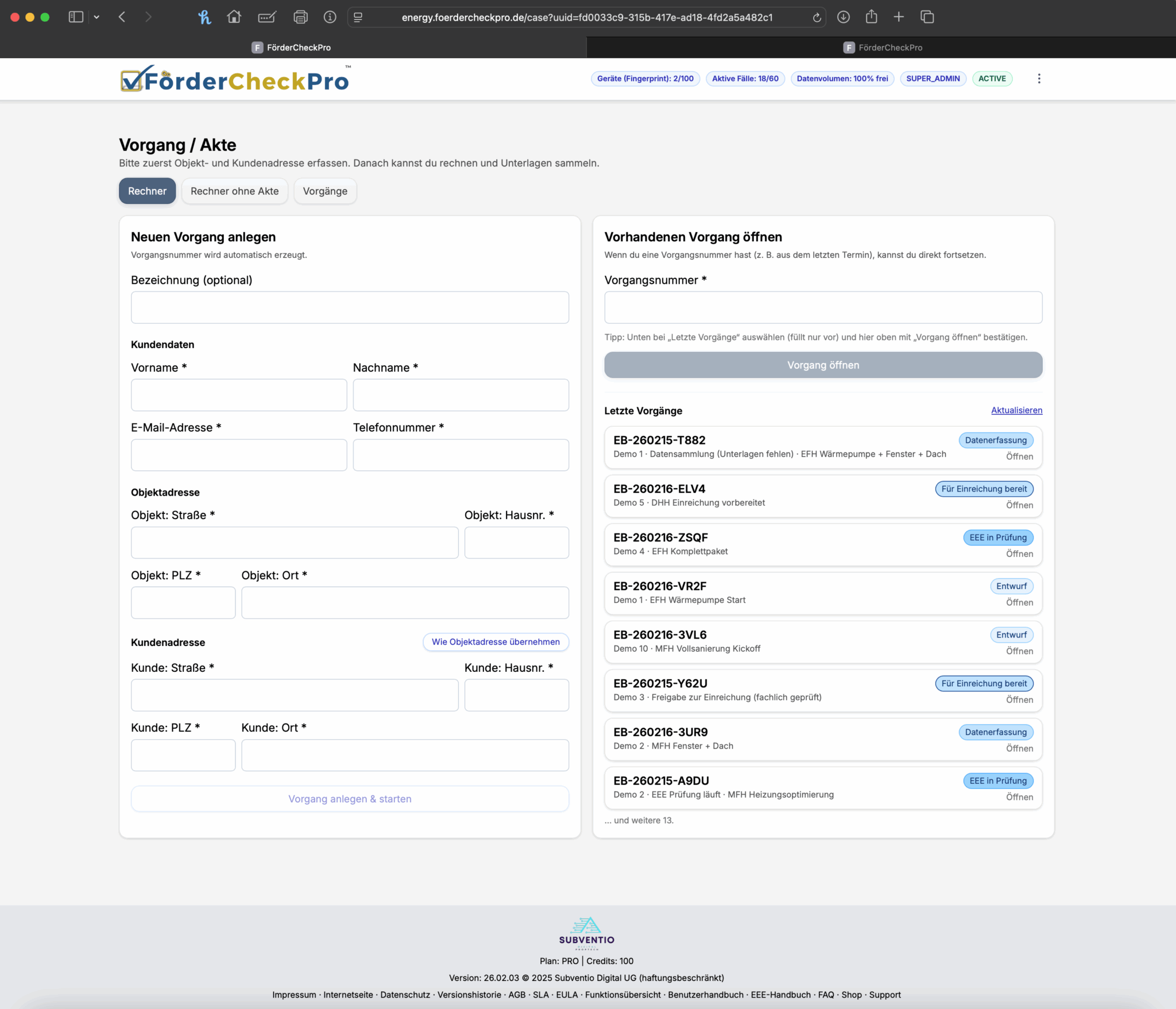Viewport: 1176px width, 1009px height.
Task: Click the Safari sidebar toggle icon
Action: pos(76,17)
